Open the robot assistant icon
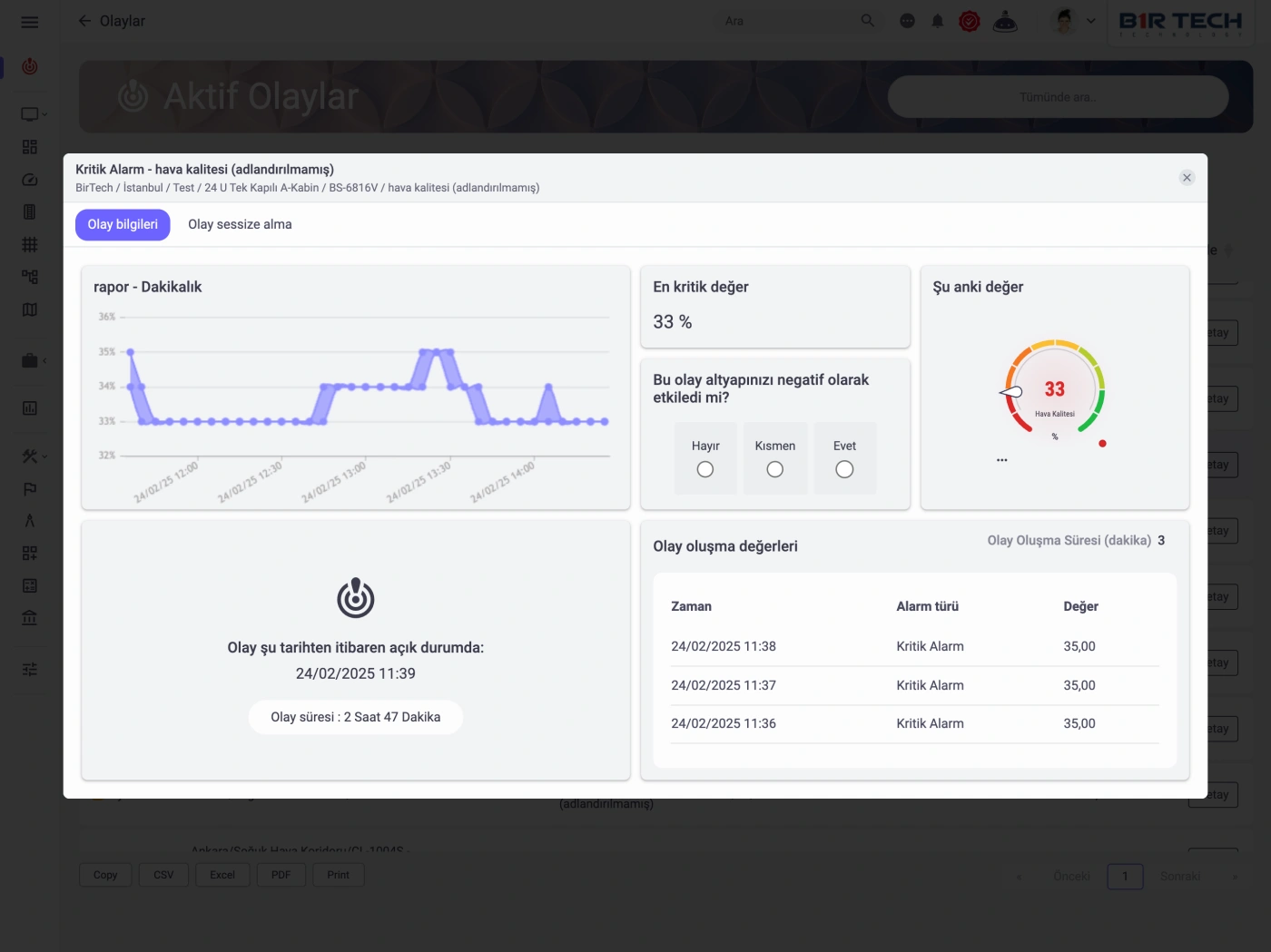 tap(1005, 21)
